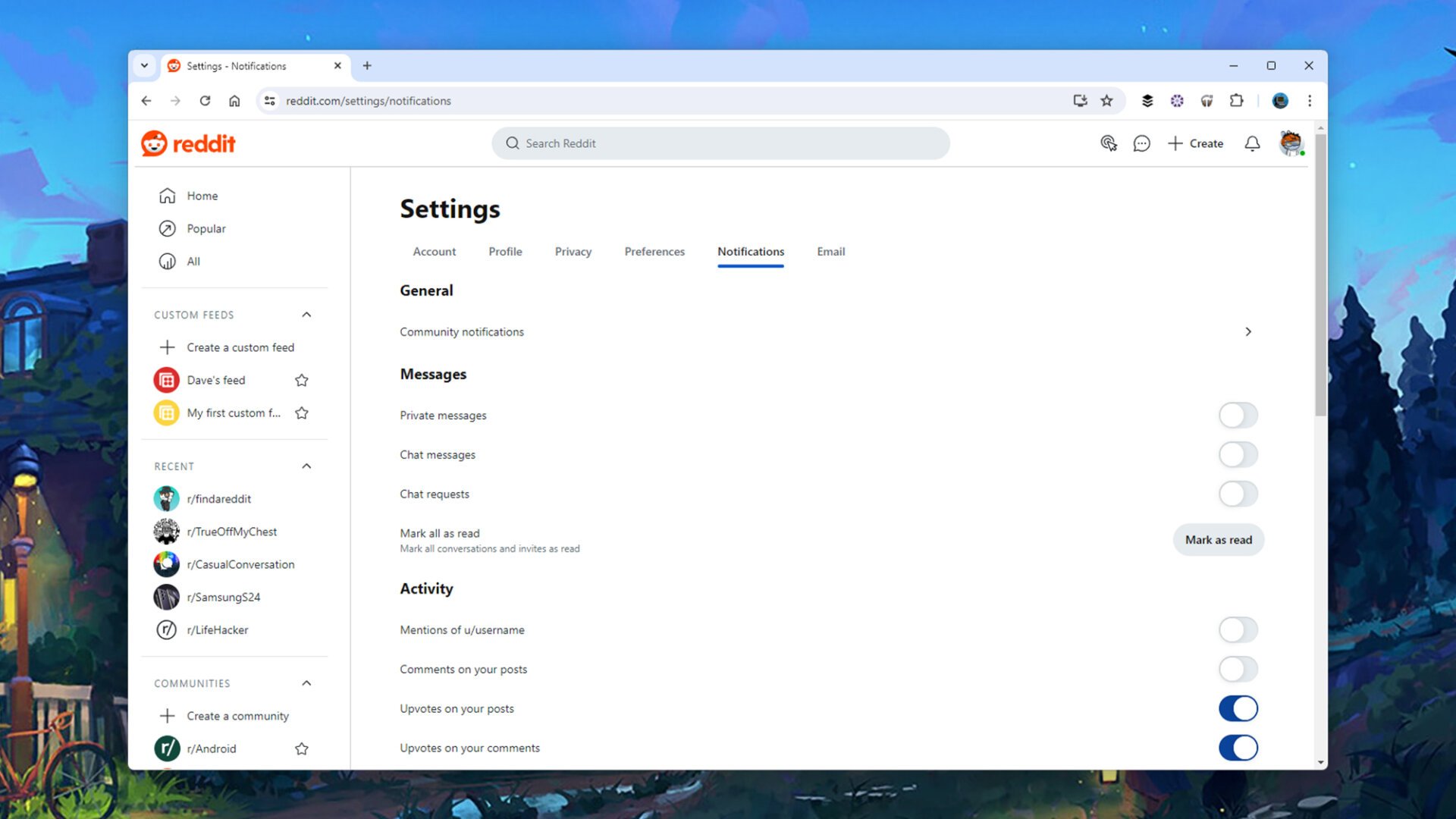Disable Upvotes on your comments notifications

click(x=1238, y=748)
